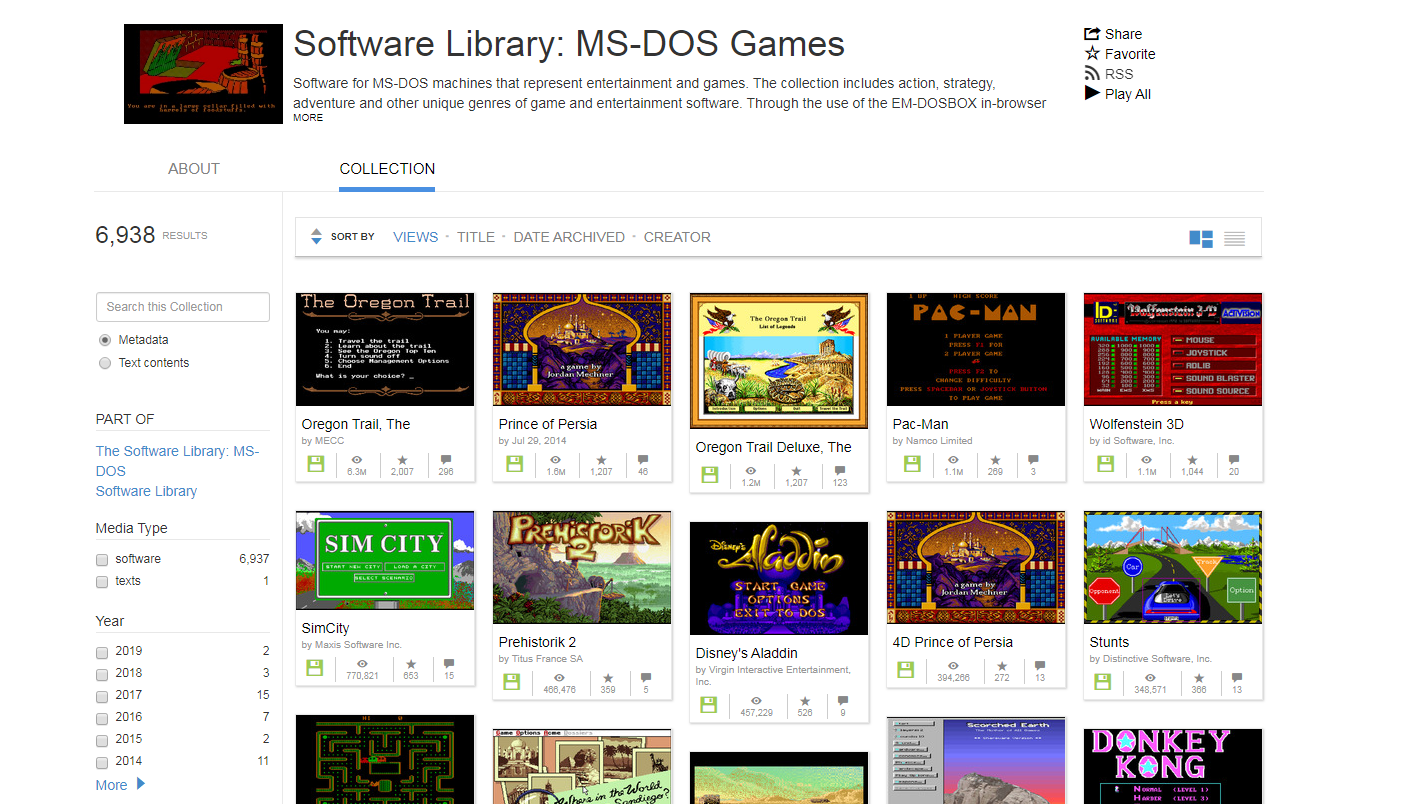
Task: Switch to tile grid view icon
Action: point(1200,238)
